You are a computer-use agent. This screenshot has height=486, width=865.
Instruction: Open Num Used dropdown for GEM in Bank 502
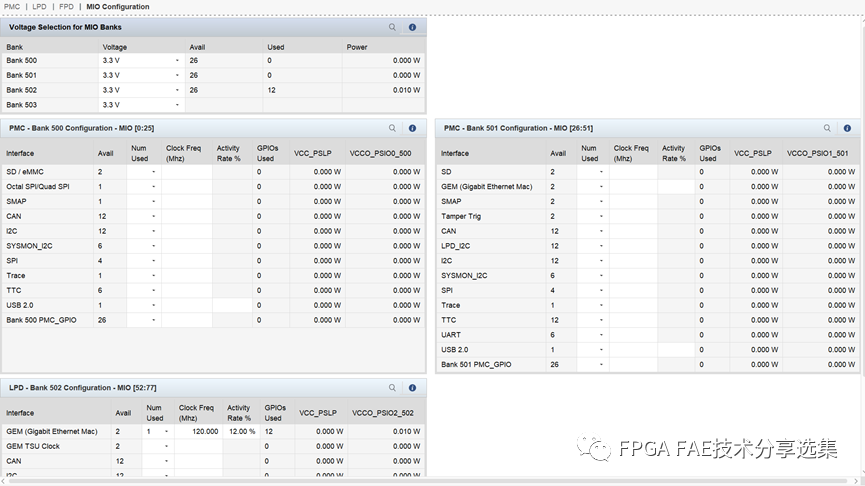tap(166, 432)
